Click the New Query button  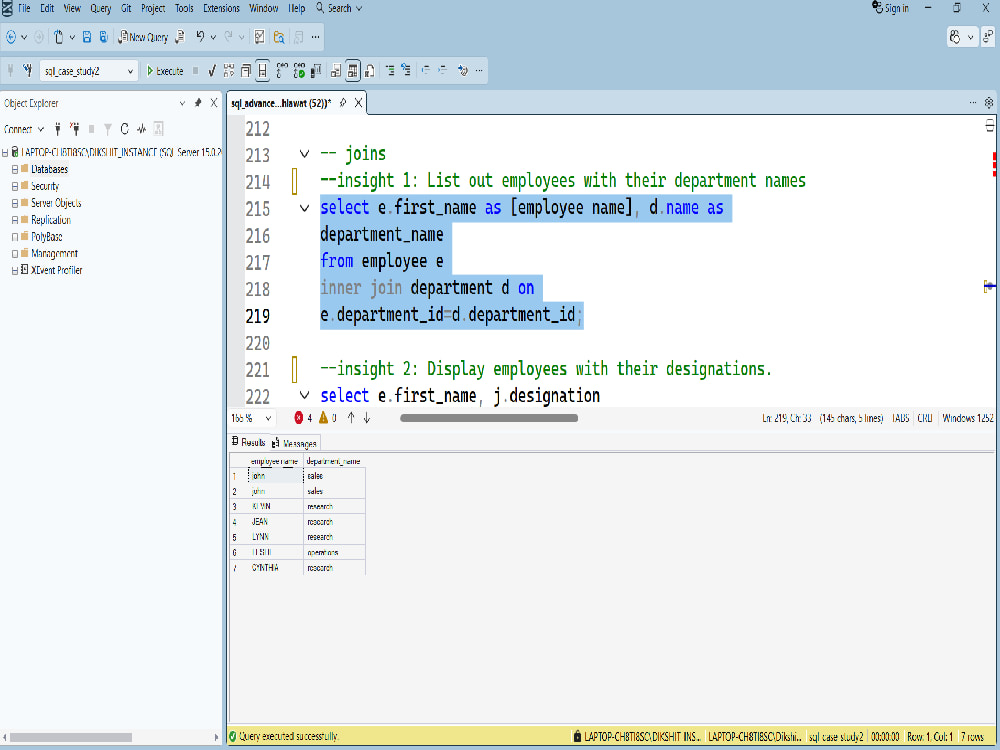pos(143,37)
